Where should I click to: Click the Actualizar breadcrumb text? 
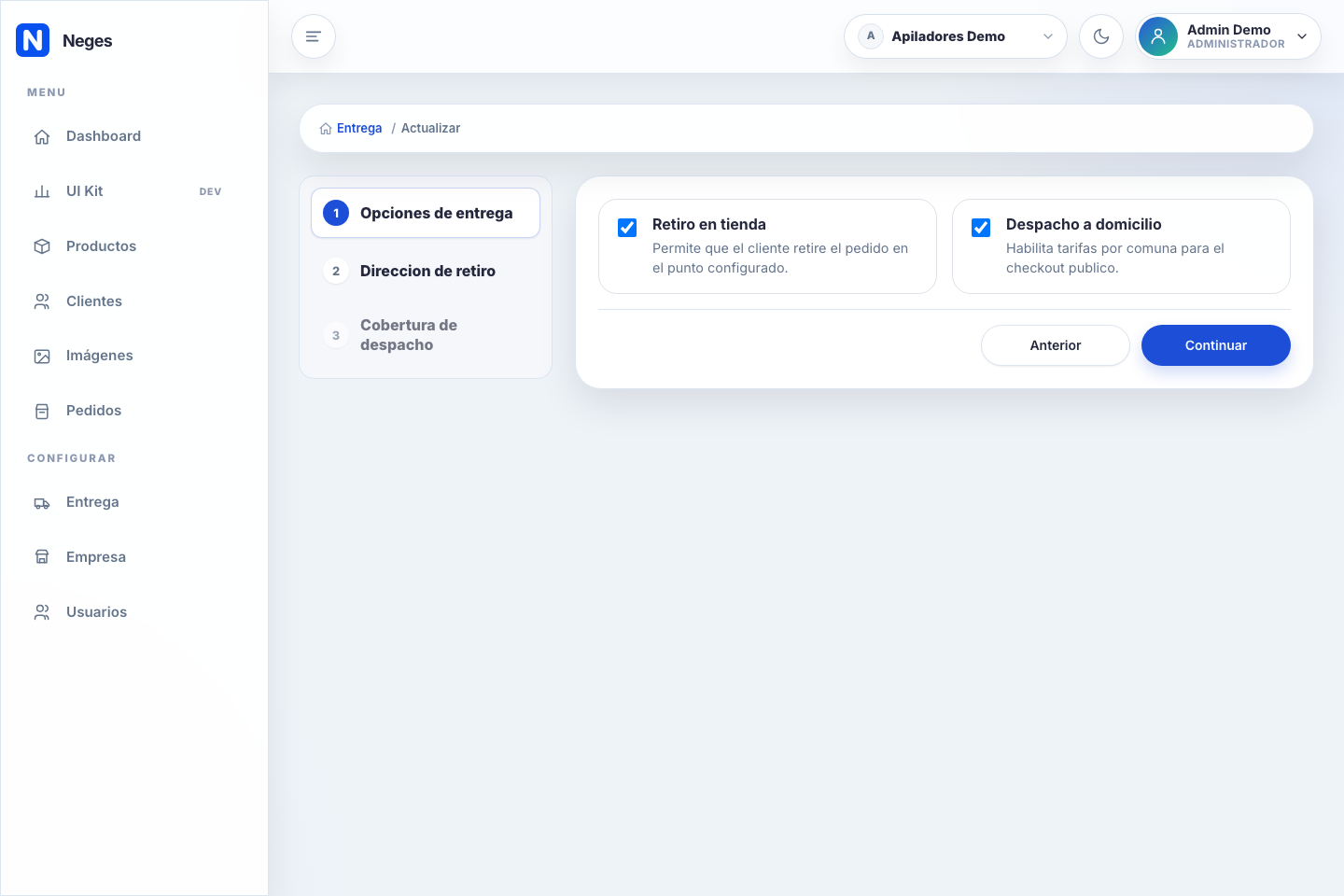coord(430,129)
